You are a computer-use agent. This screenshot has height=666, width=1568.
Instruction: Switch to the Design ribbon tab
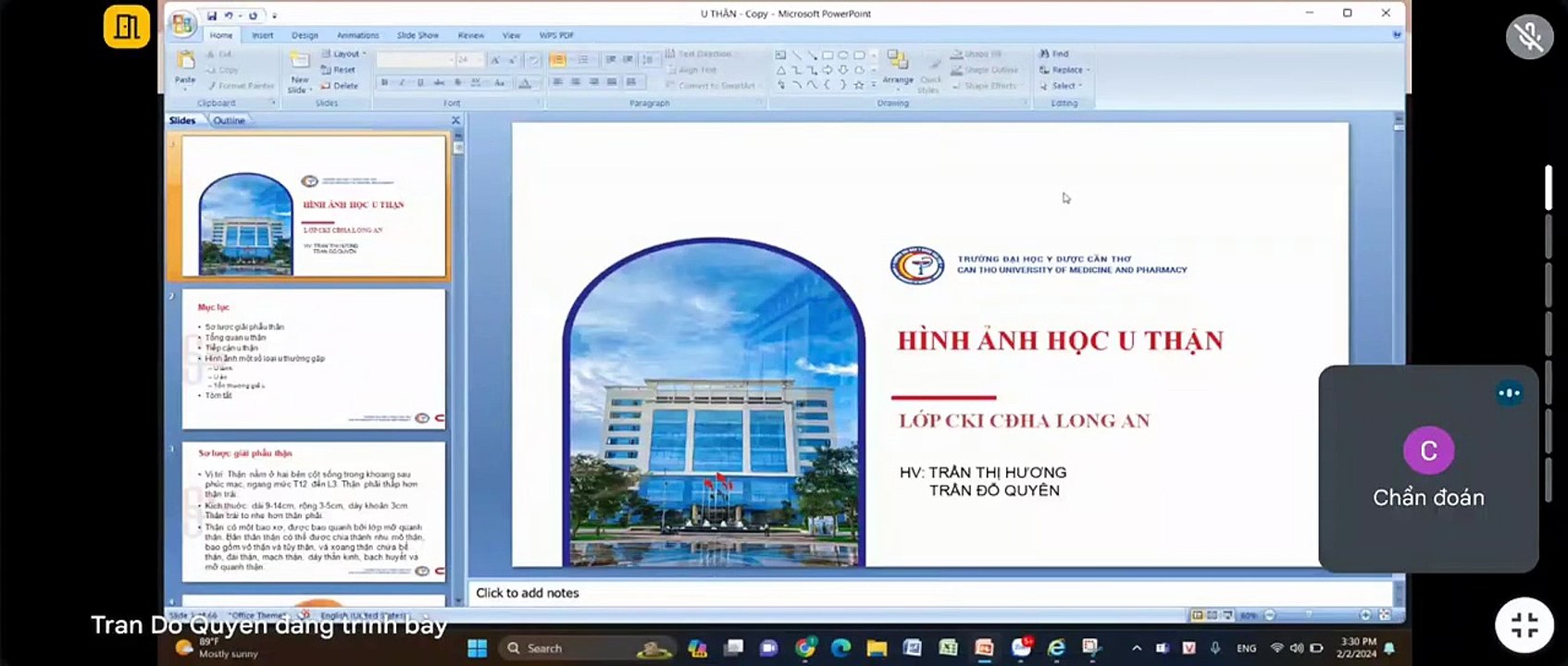point(305,35)
